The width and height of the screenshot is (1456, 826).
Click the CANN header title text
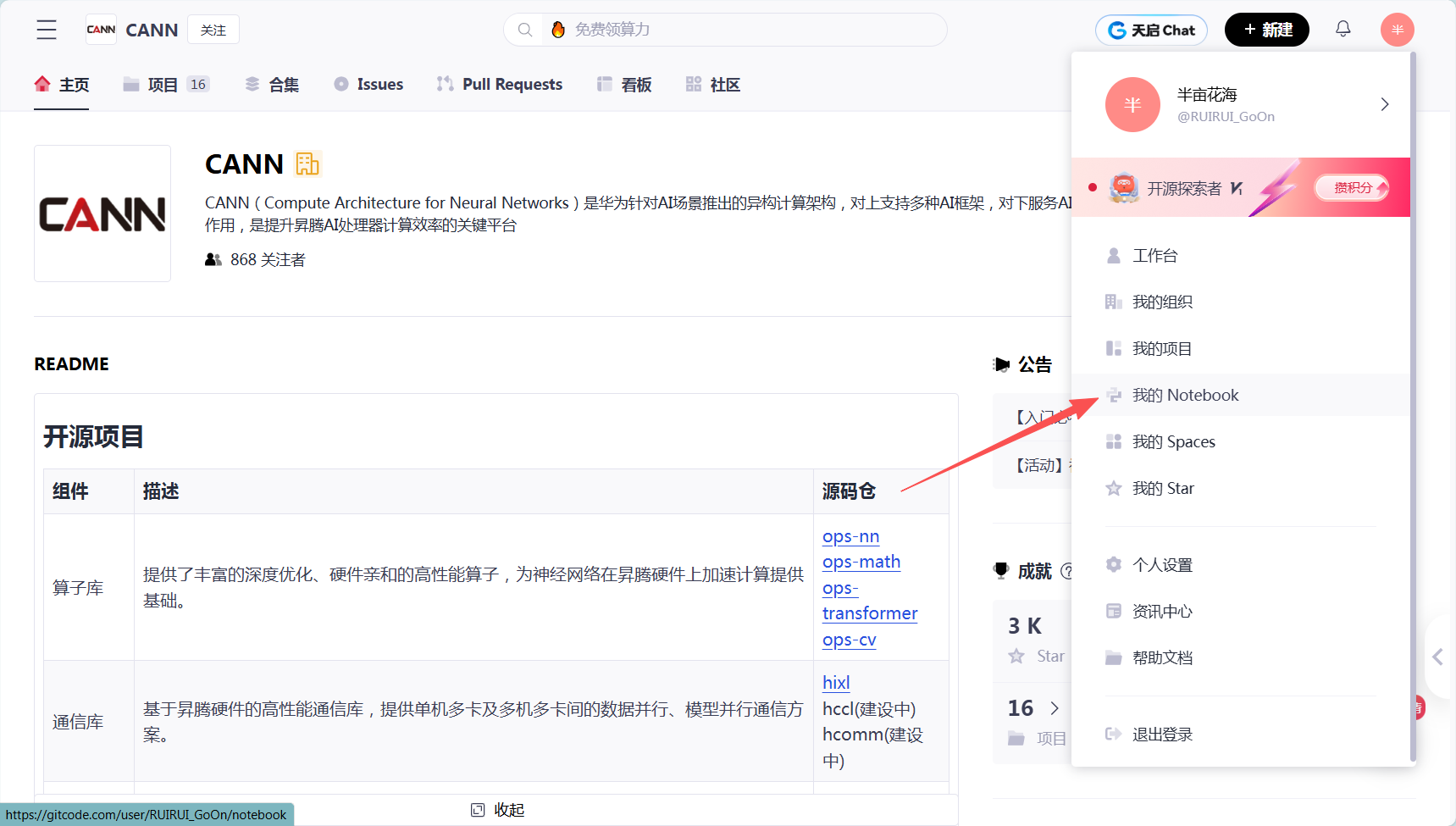pos(152,30)
